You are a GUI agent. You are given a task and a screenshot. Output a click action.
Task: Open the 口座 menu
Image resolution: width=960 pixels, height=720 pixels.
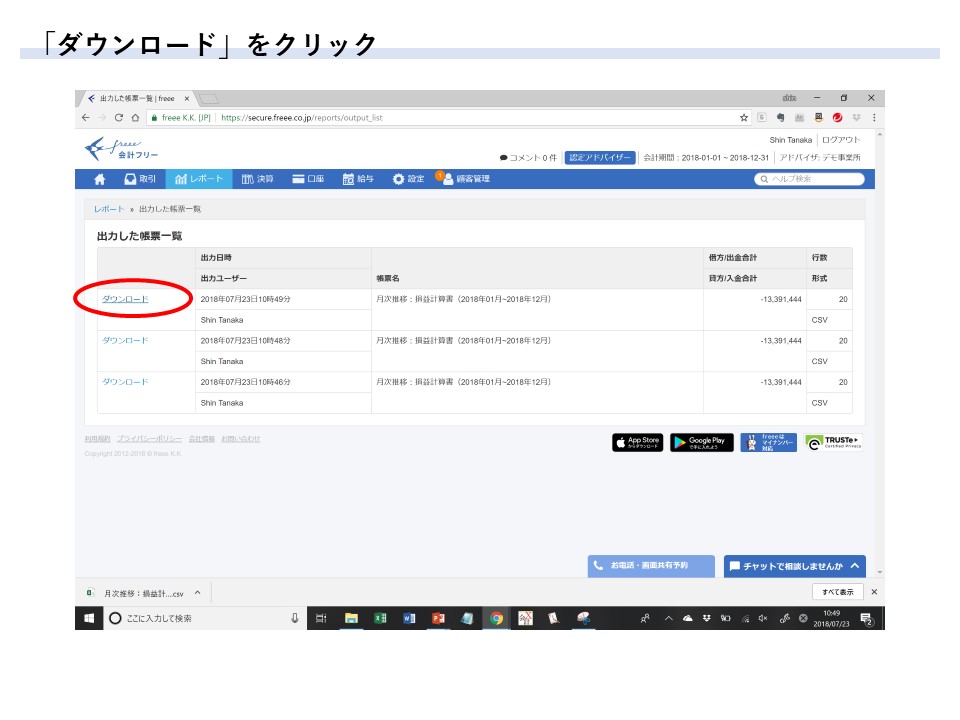point(308,179)
